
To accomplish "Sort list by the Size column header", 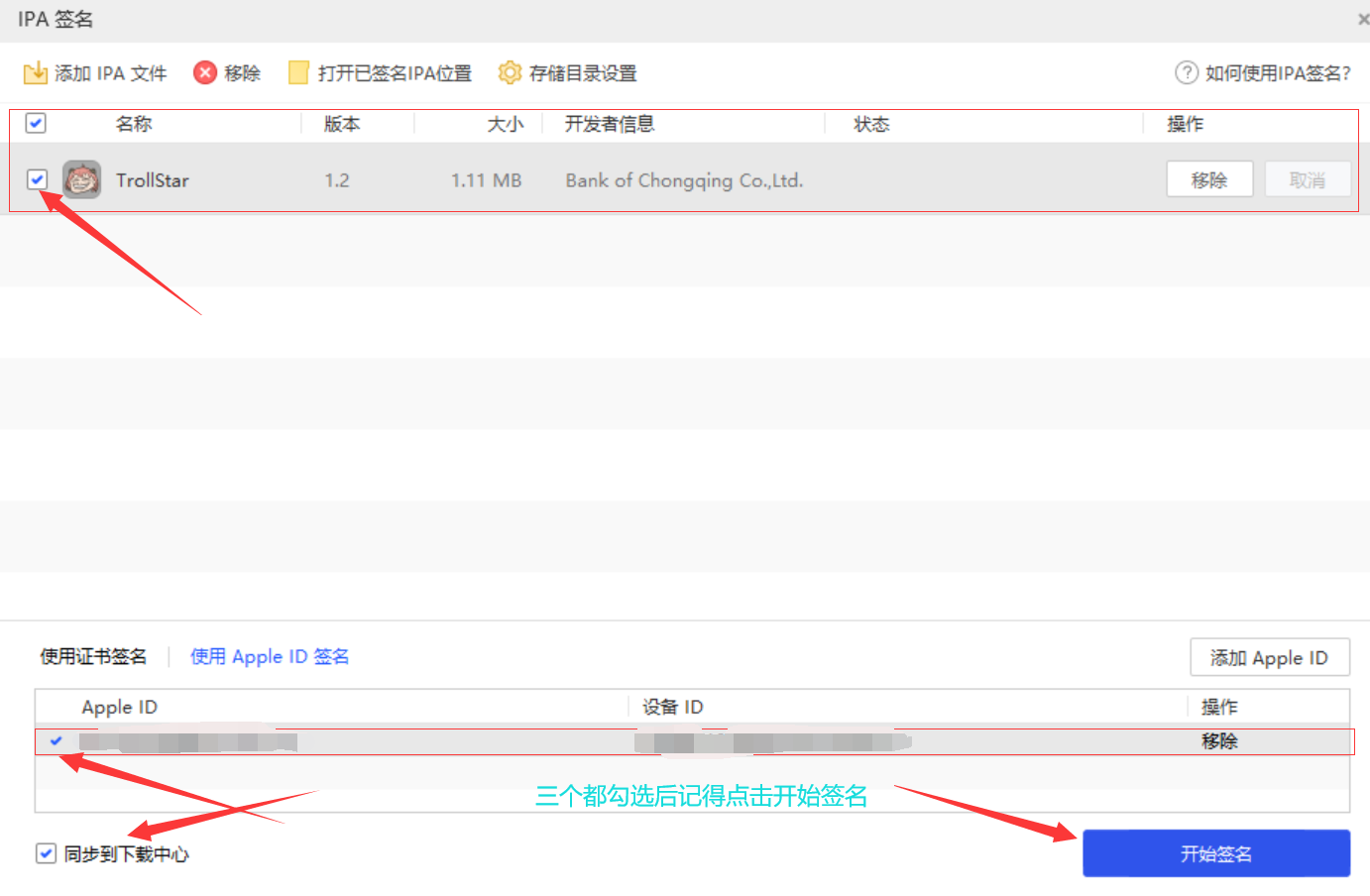I will pos(505,124).
